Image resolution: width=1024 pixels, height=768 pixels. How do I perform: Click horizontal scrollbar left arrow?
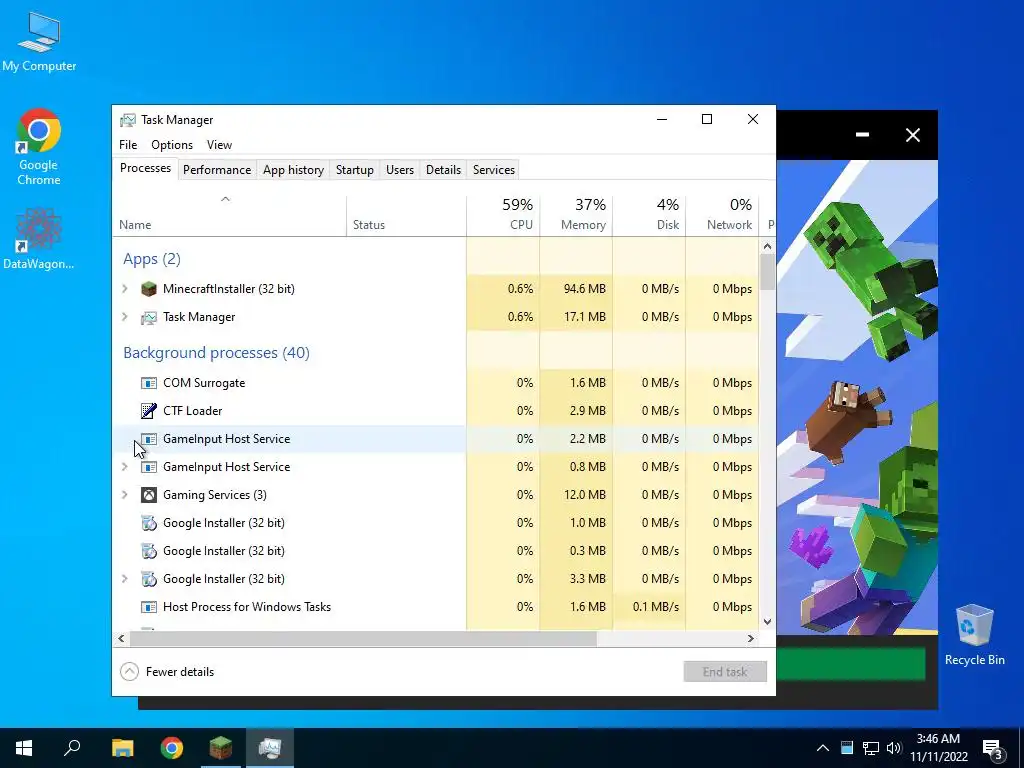[x=121, y=639]
